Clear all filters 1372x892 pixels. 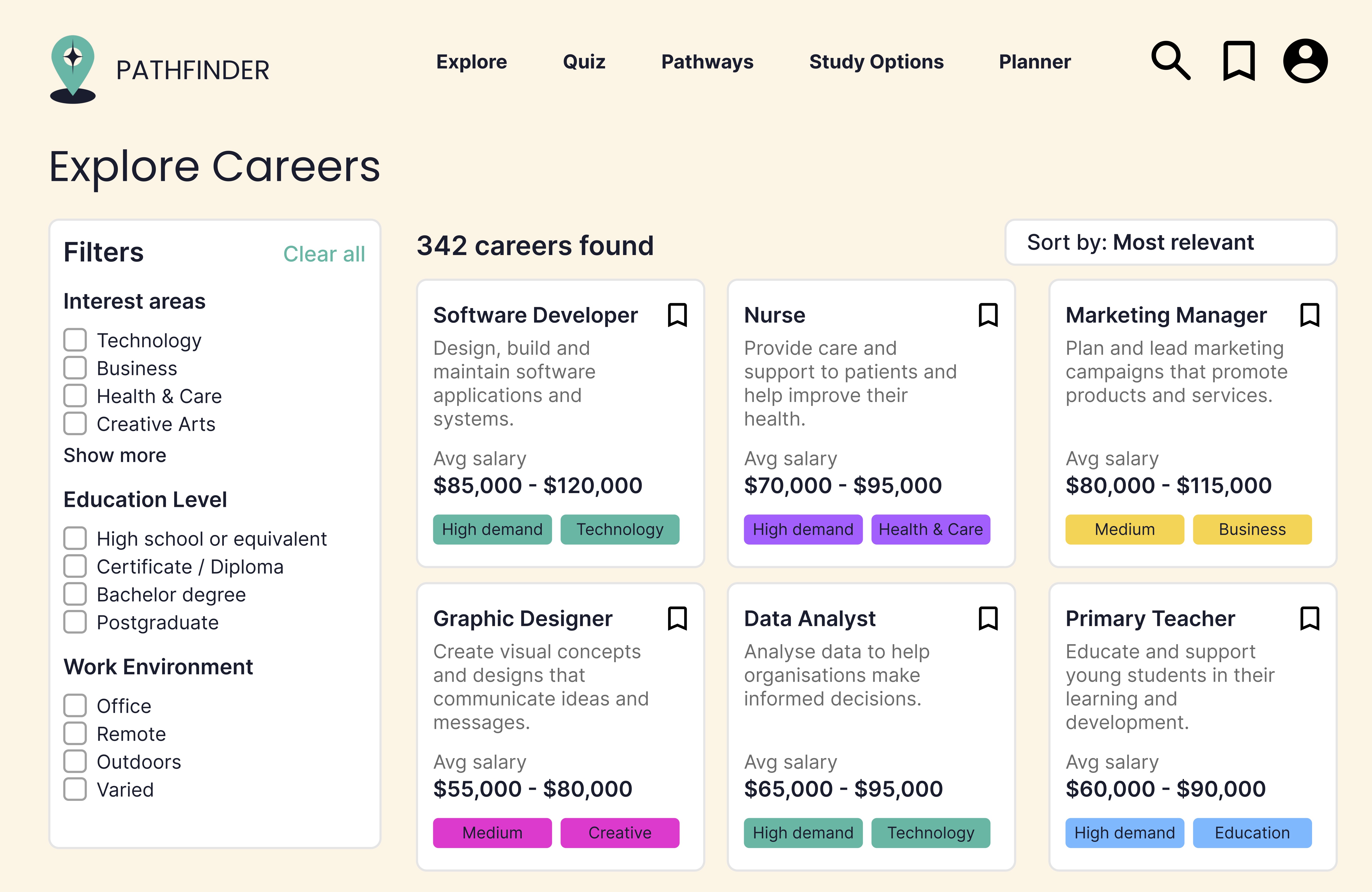click(x=324, y=254)
